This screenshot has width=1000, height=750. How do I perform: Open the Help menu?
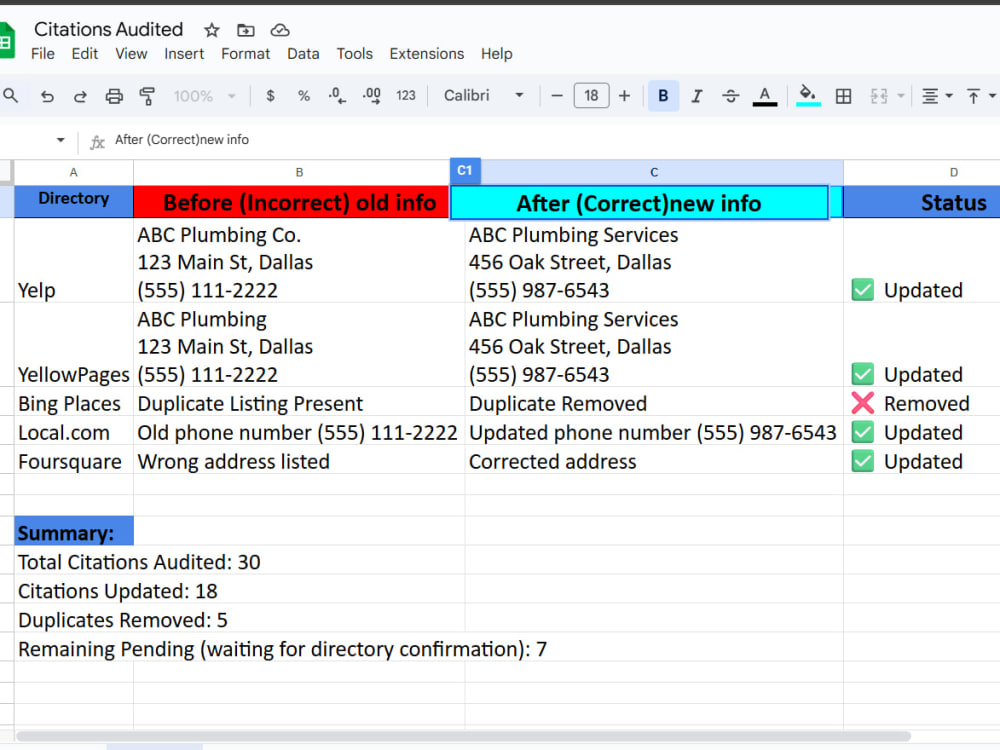[x=497, y=54]
